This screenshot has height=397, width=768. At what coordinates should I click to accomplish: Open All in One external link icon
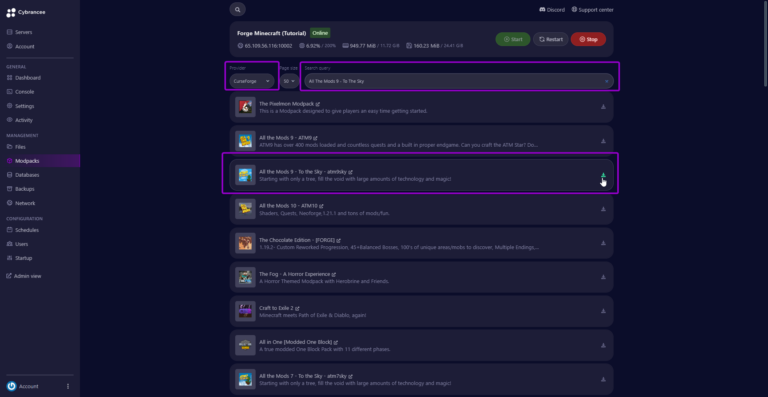coord(336,342)
